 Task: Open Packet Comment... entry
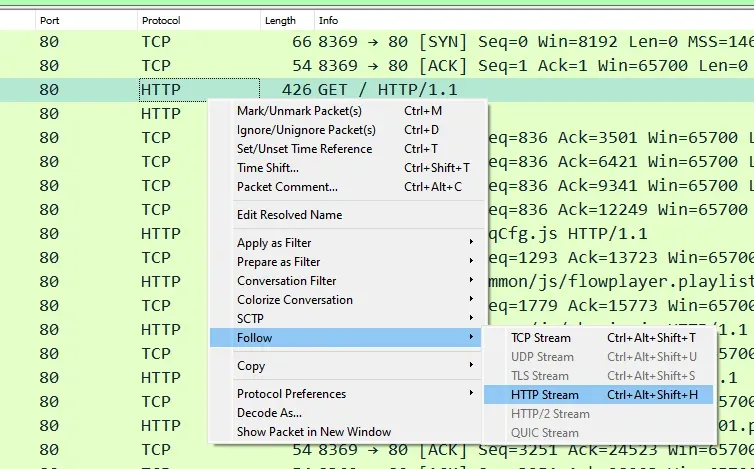[349, 187]
